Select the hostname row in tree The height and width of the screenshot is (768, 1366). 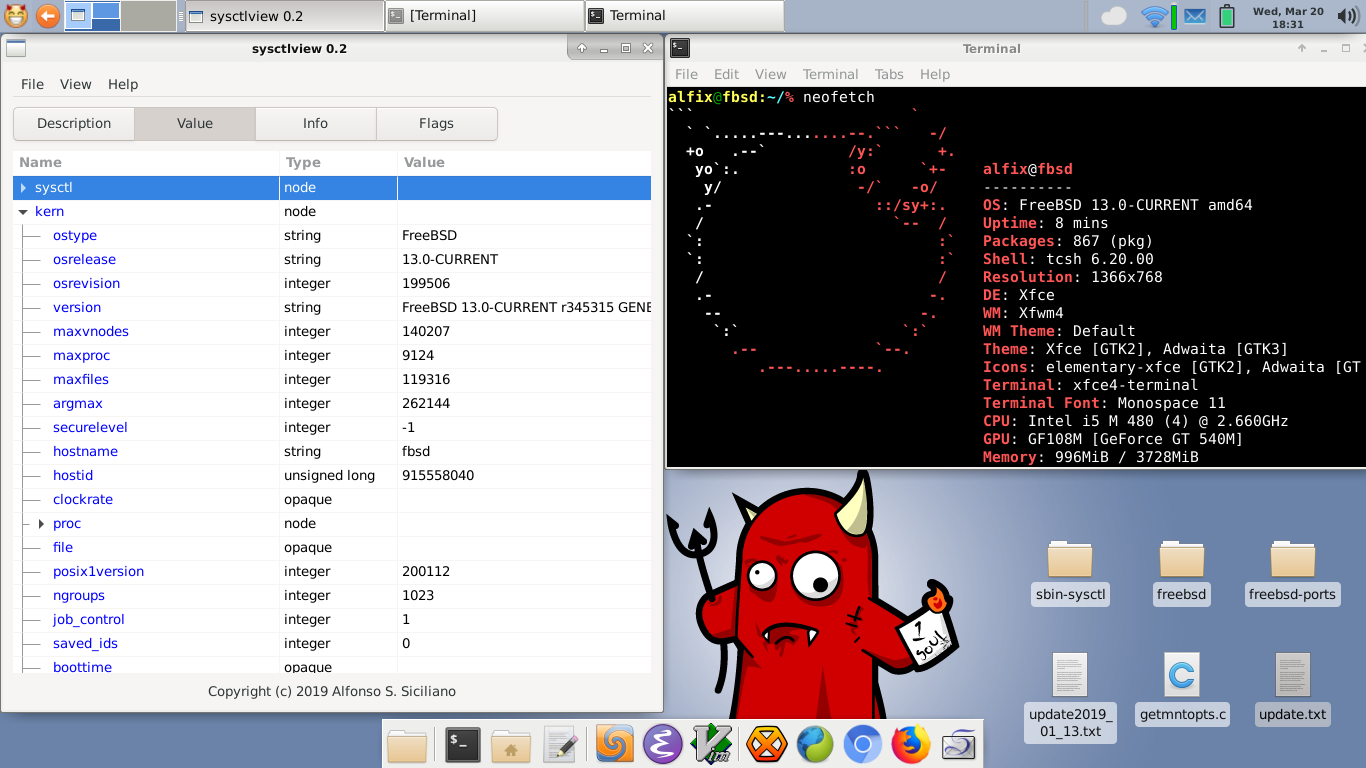pyautogui.click(x=85, y=452)
